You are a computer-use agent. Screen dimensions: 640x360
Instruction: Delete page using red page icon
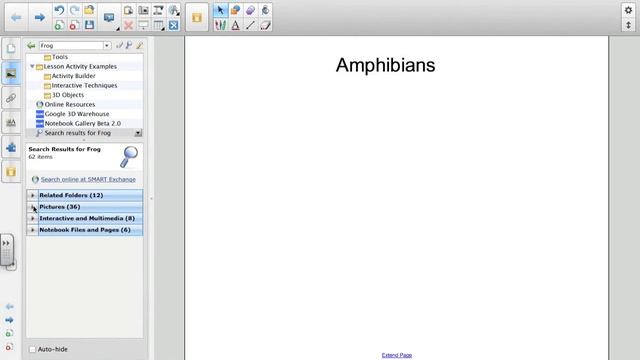point(74,25)
